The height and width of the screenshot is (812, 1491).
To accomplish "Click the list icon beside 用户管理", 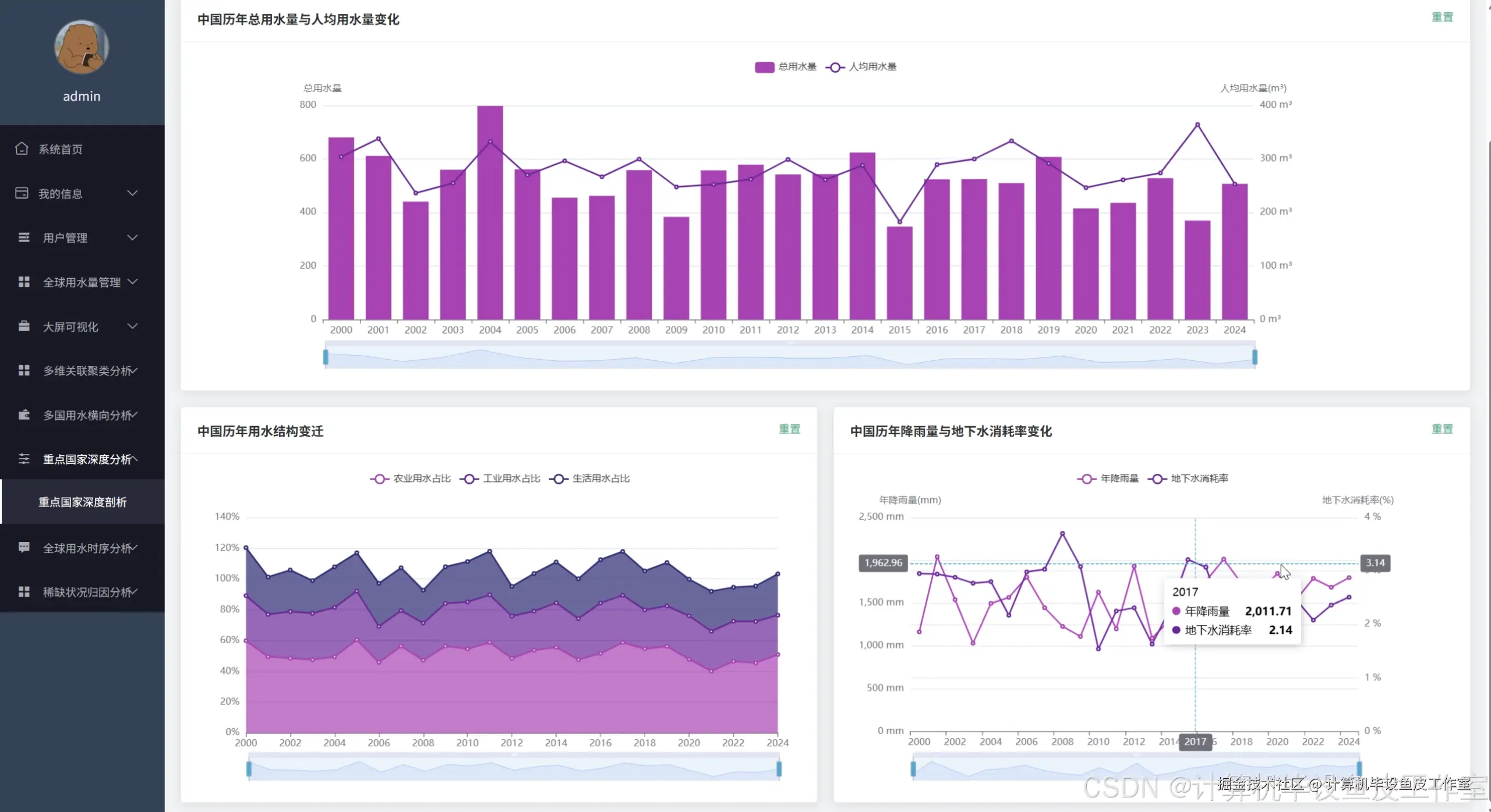I will (24, 237).
